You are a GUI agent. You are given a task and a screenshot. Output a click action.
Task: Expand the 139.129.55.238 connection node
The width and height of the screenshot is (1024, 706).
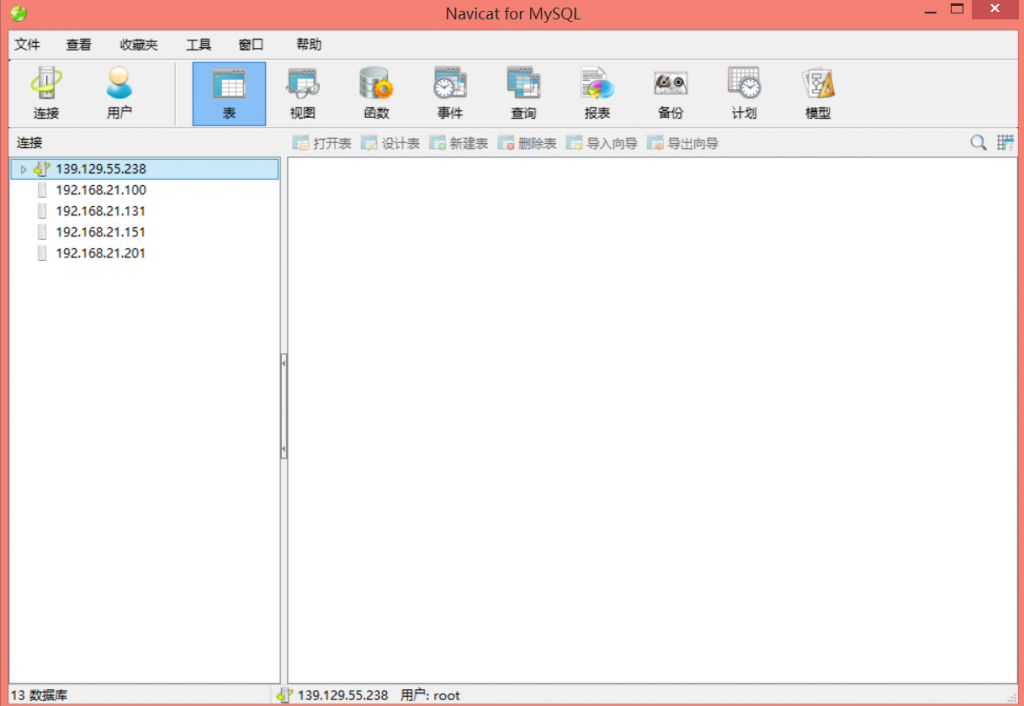[24, 170]
